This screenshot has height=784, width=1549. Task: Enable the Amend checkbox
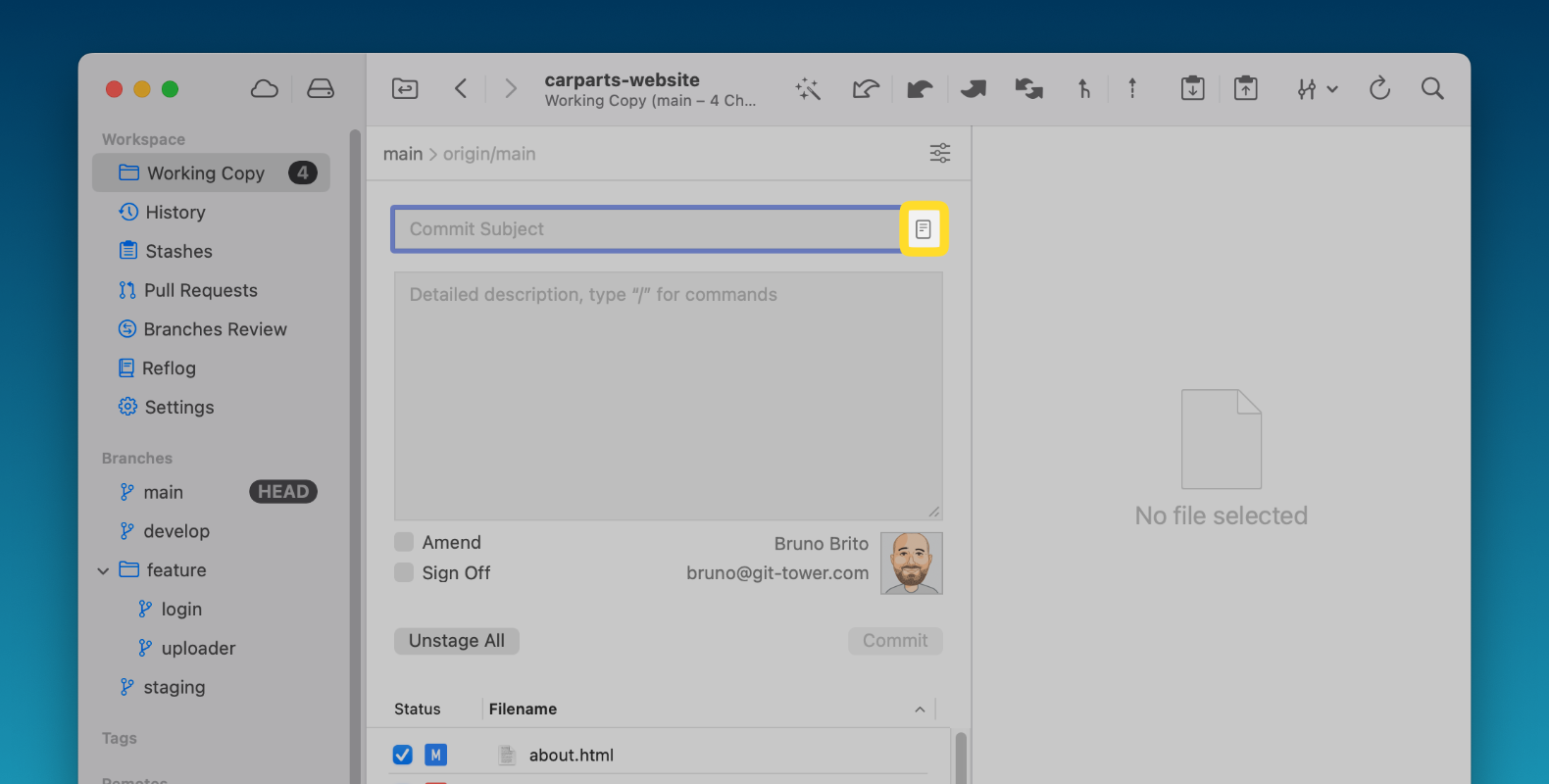tap(404, 542)
